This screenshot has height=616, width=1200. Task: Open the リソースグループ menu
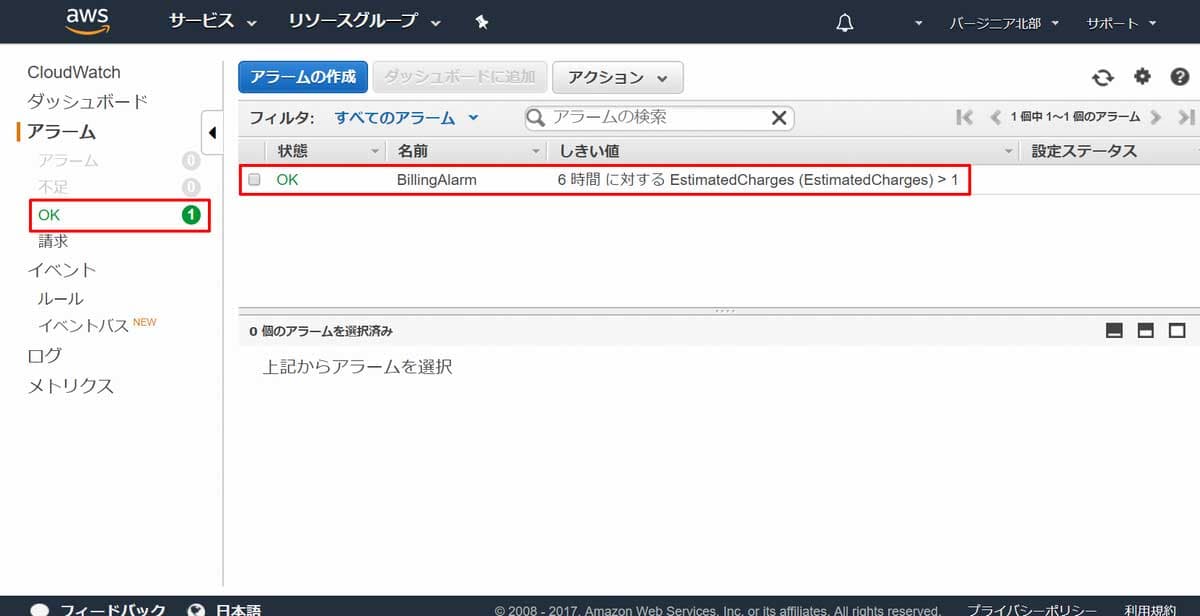364,22
